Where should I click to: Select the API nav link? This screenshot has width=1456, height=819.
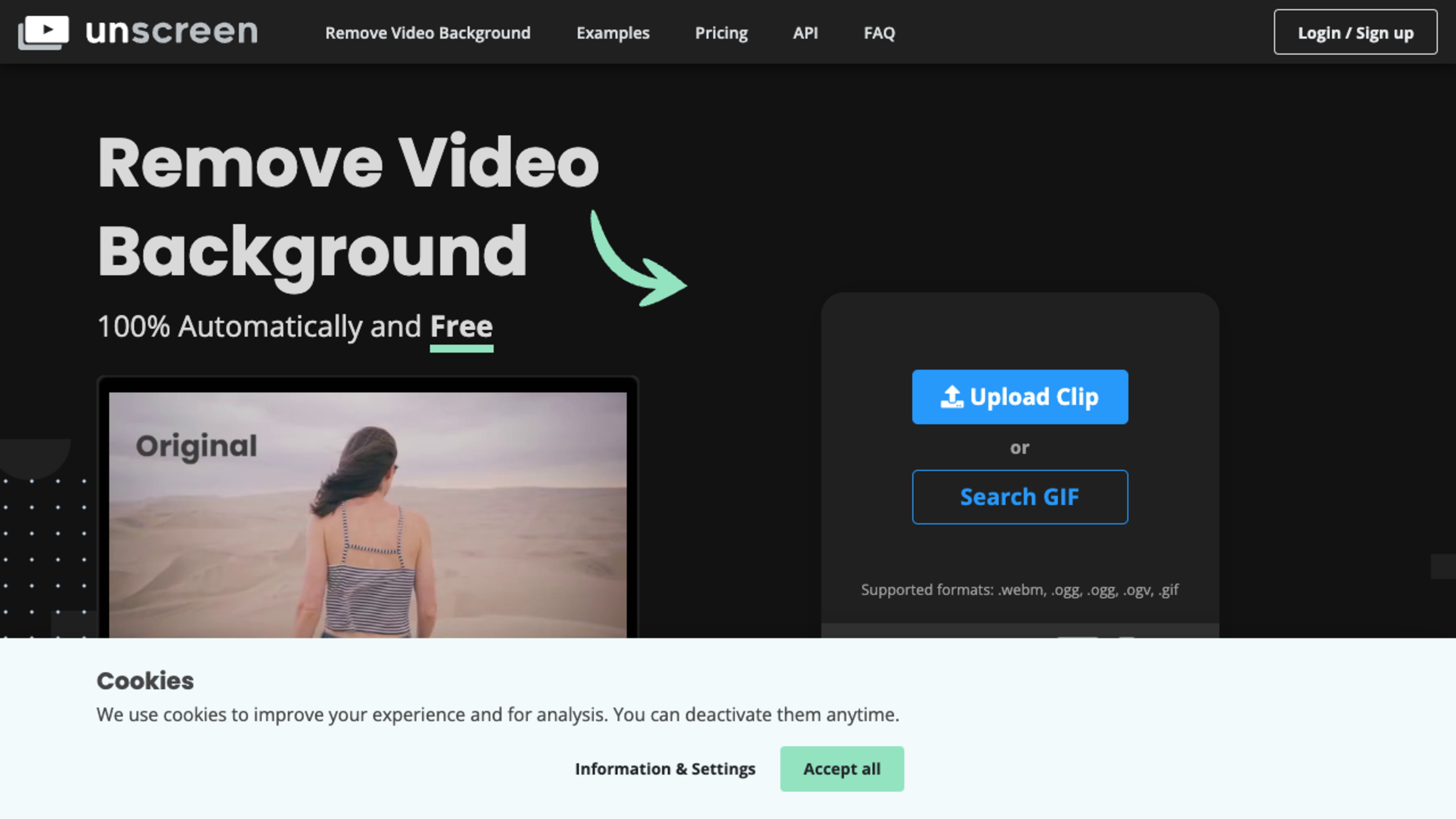(x=805, y=33)
